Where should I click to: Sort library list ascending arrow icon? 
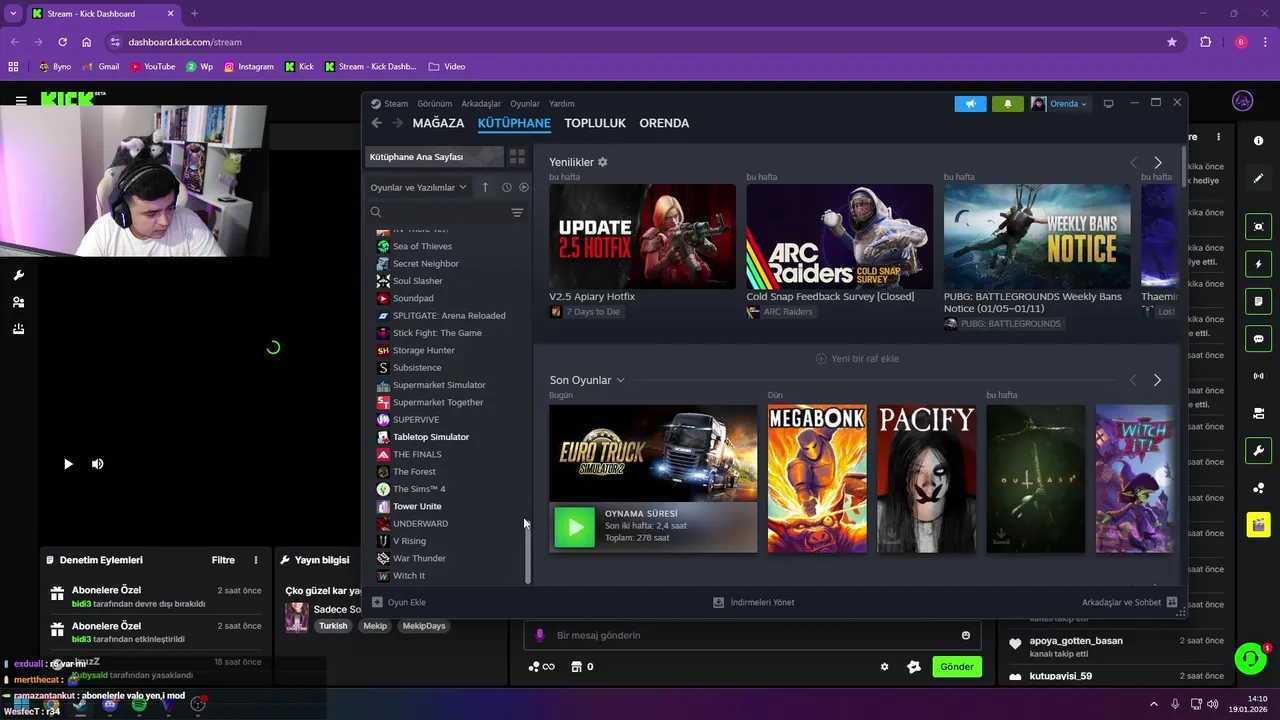tap(485, 187)
